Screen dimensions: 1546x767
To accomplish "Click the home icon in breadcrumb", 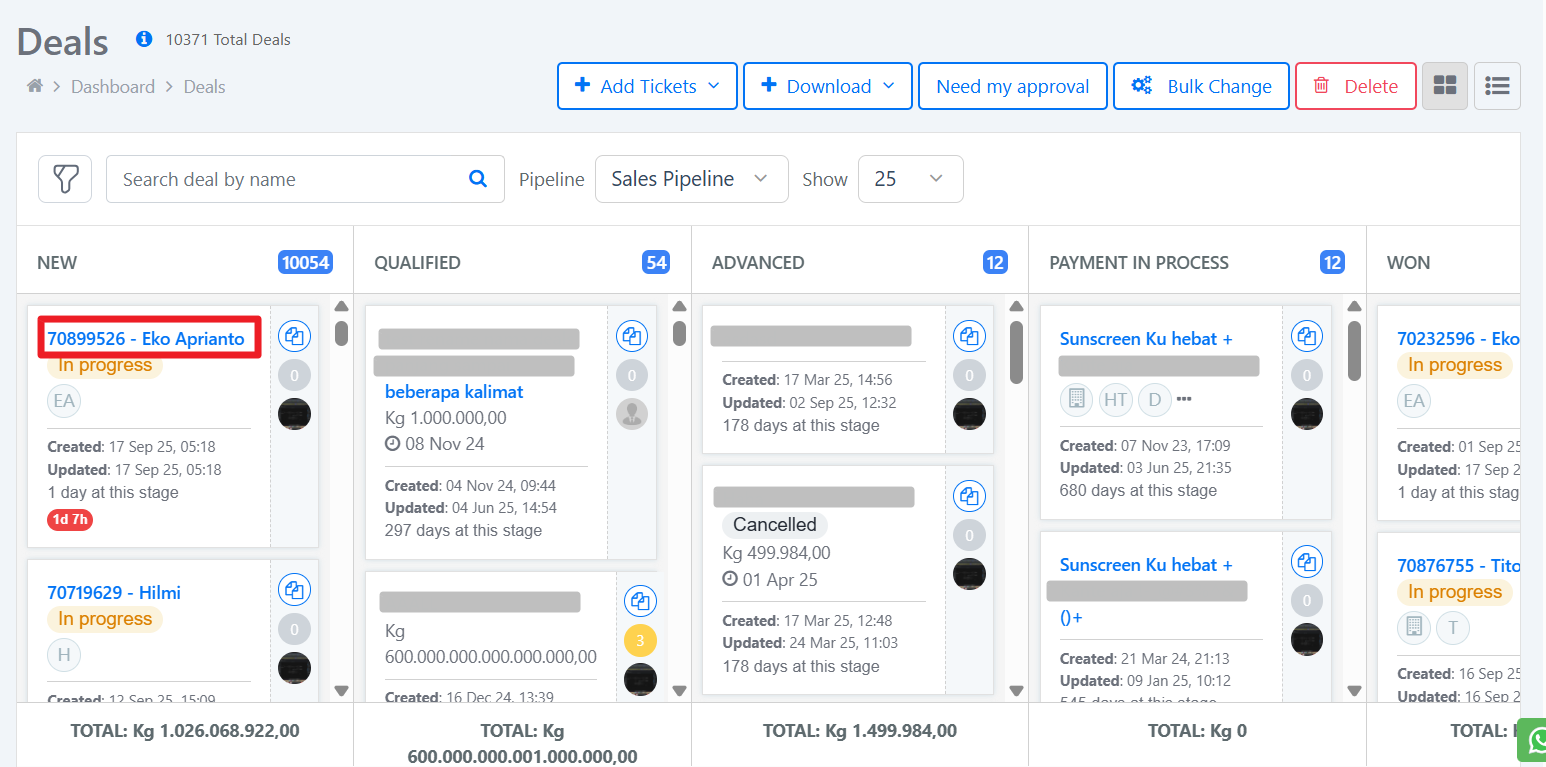I will [x=35, y=87].
